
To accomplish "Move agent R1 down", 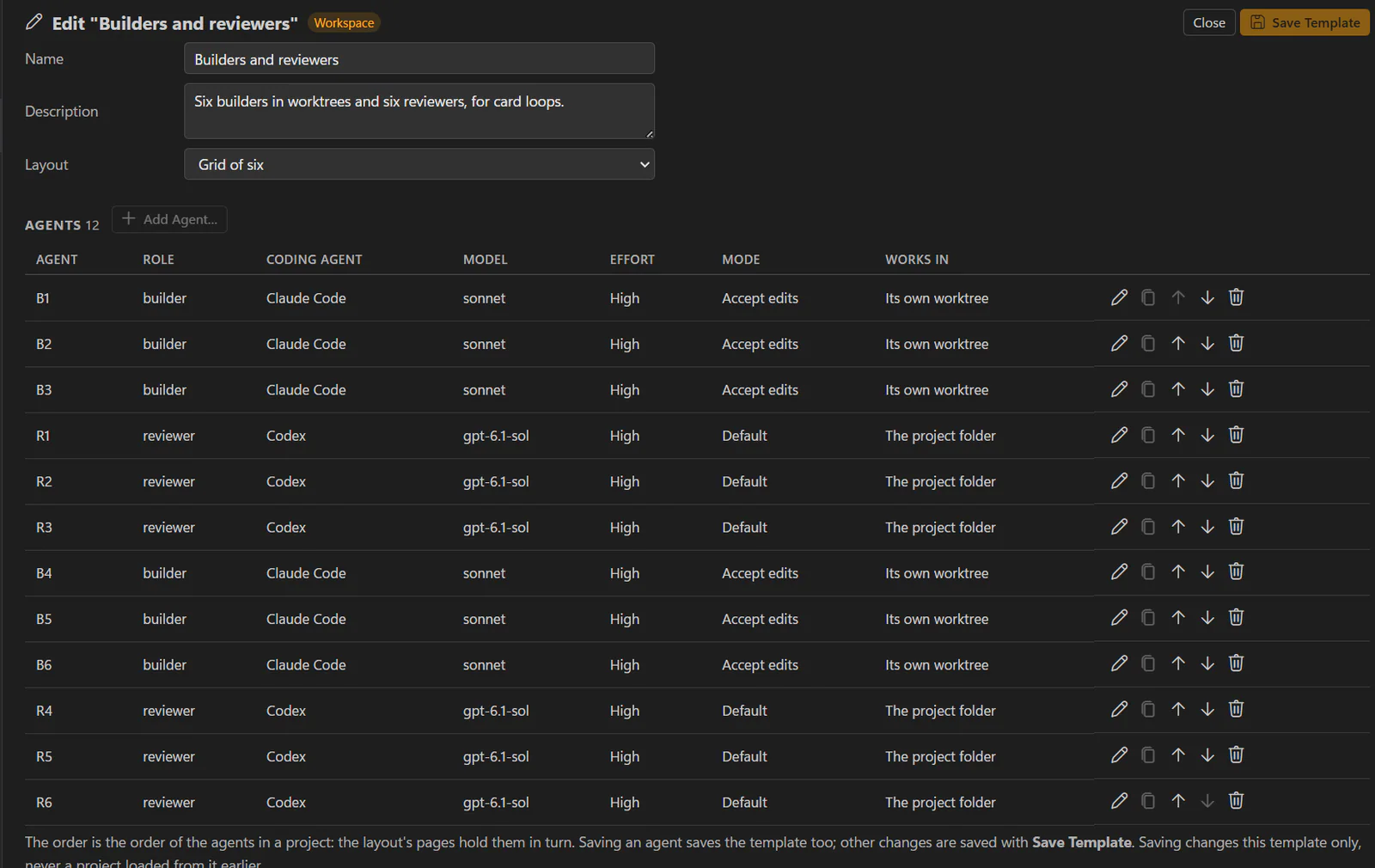I will point(1207,435).
